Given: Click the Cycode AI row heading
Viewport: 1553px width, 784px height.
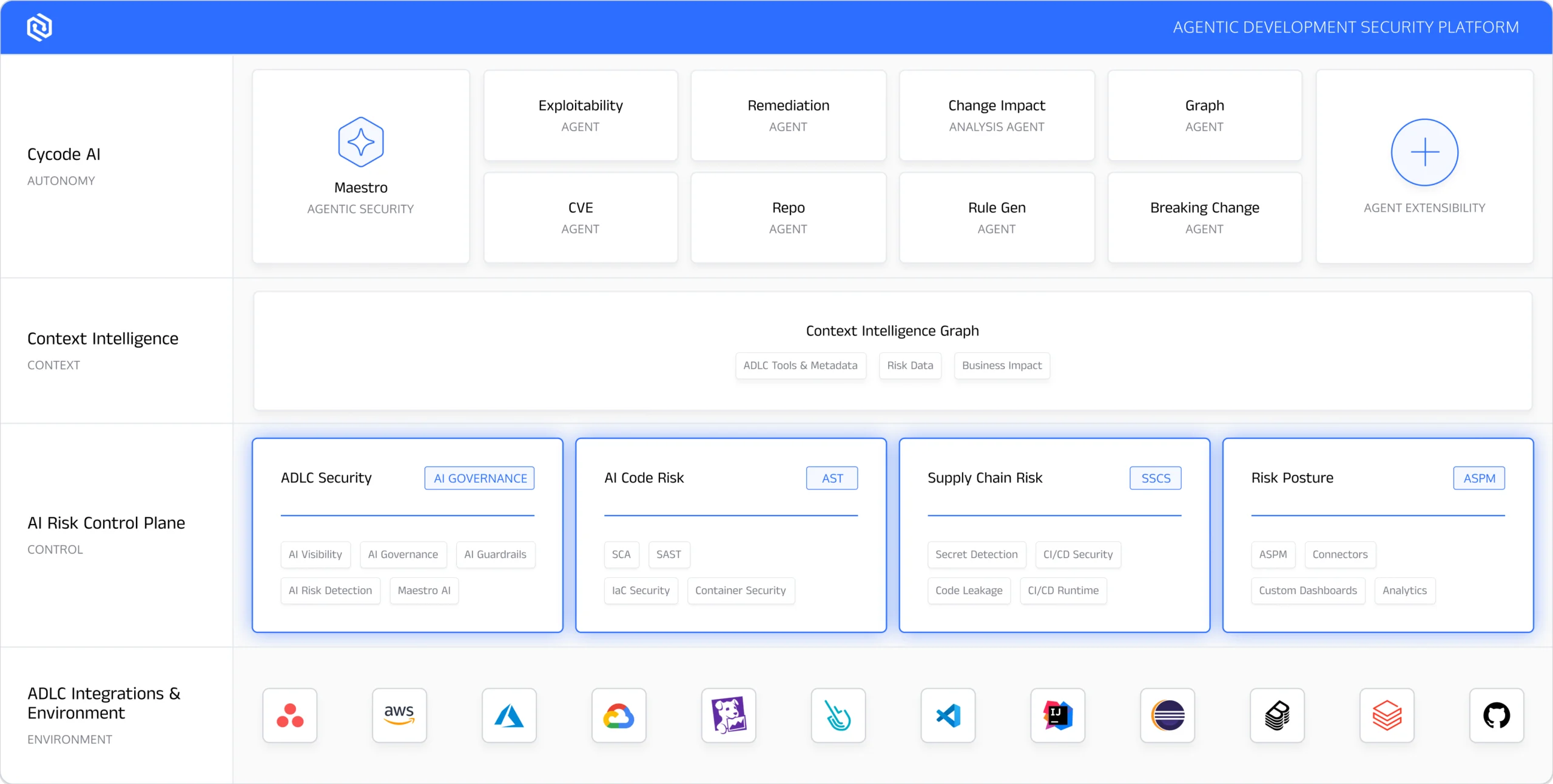Looking at the screenshot, I should tap(64, 154).
